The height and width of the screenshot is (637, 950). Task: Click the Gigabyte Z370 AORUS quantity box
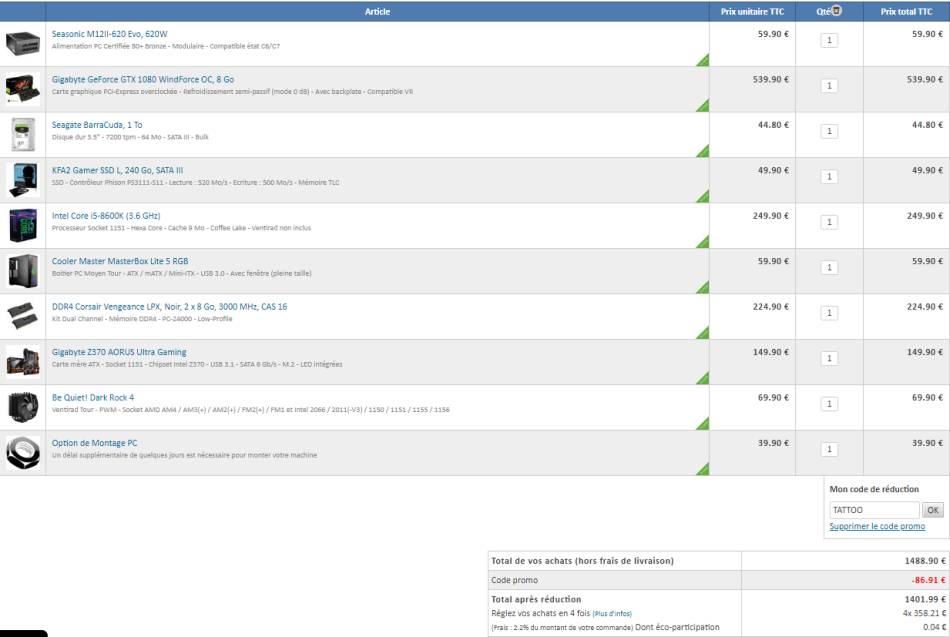coord(829,359)
